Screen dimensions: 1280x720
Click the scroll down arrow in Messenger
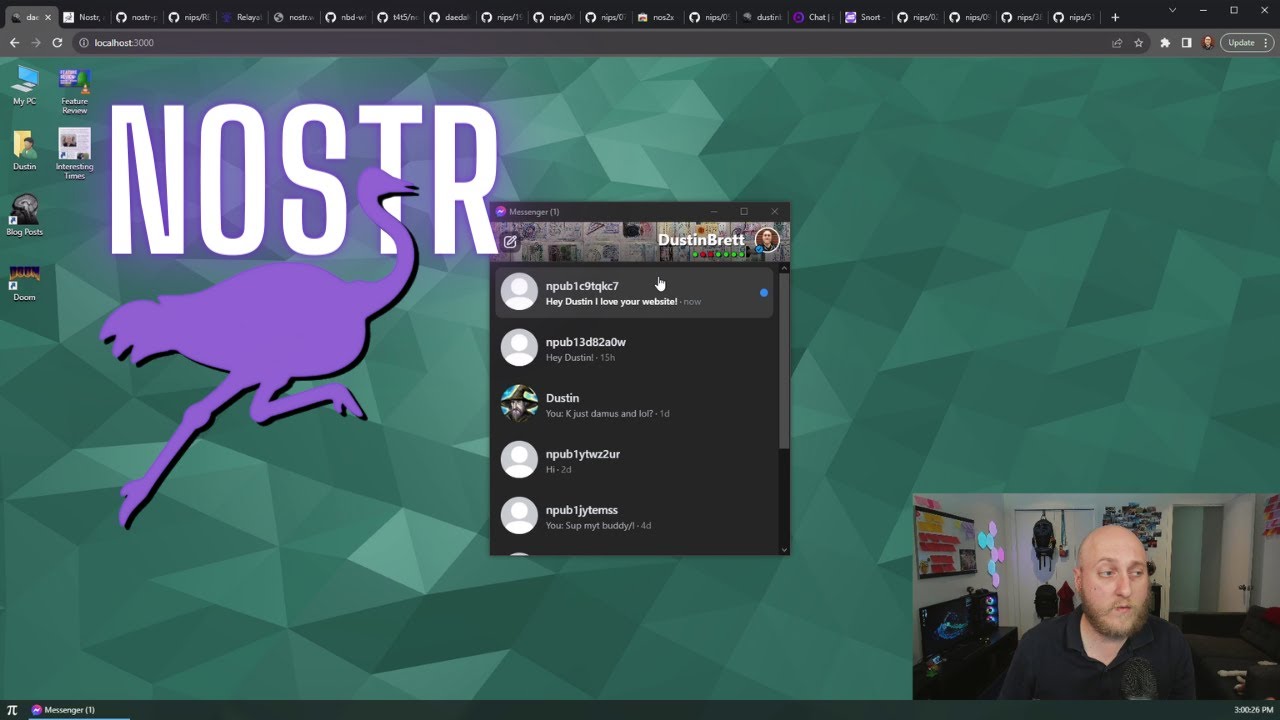point(784,549)
